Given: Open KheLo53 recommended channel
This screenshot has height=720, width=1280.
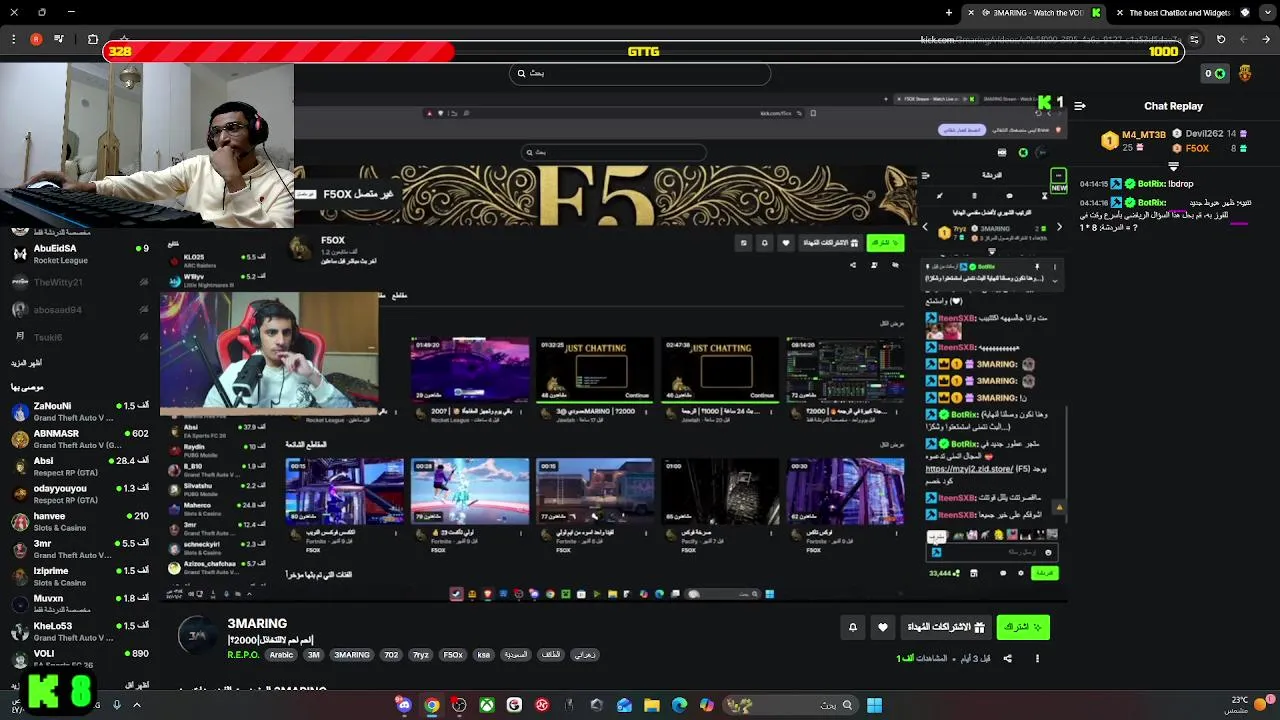Looking at the screenshot, I should [80, 631].
